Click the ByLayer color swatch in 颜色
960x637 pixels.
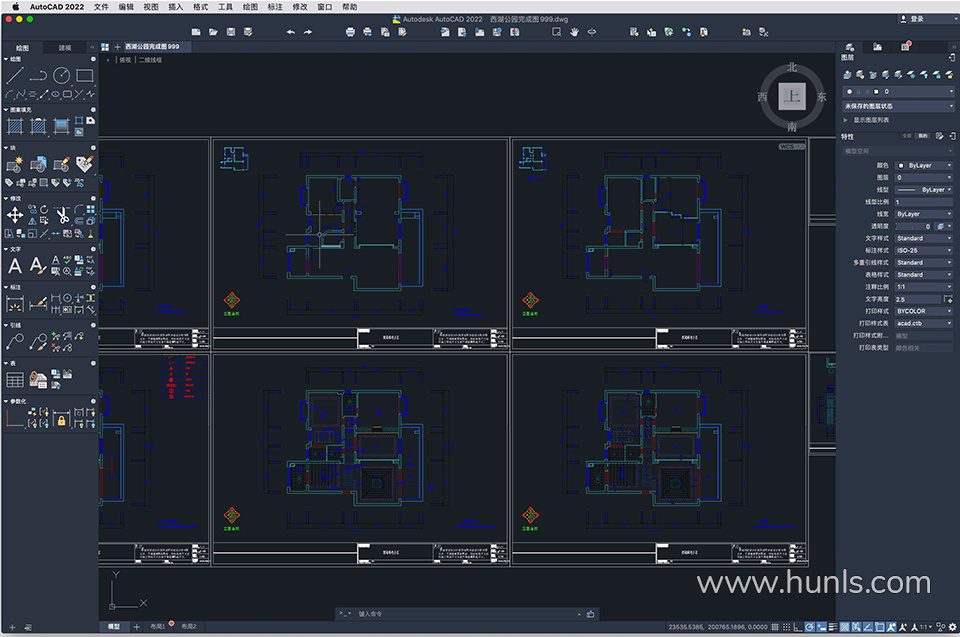point(901,165)
